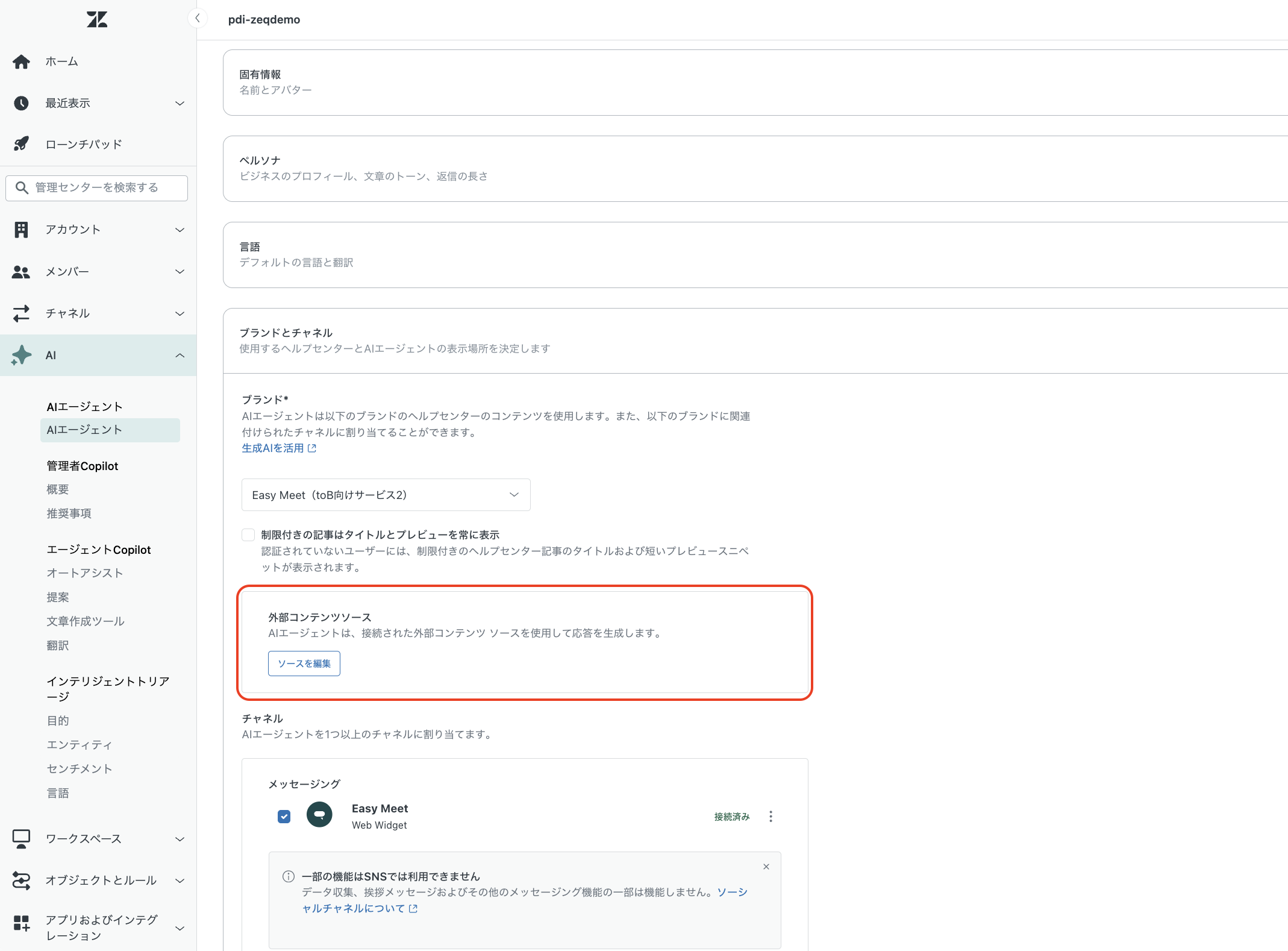Click the Easy Meet web widget avatar
1288x951 pixels.
click(x=319, y=815)
